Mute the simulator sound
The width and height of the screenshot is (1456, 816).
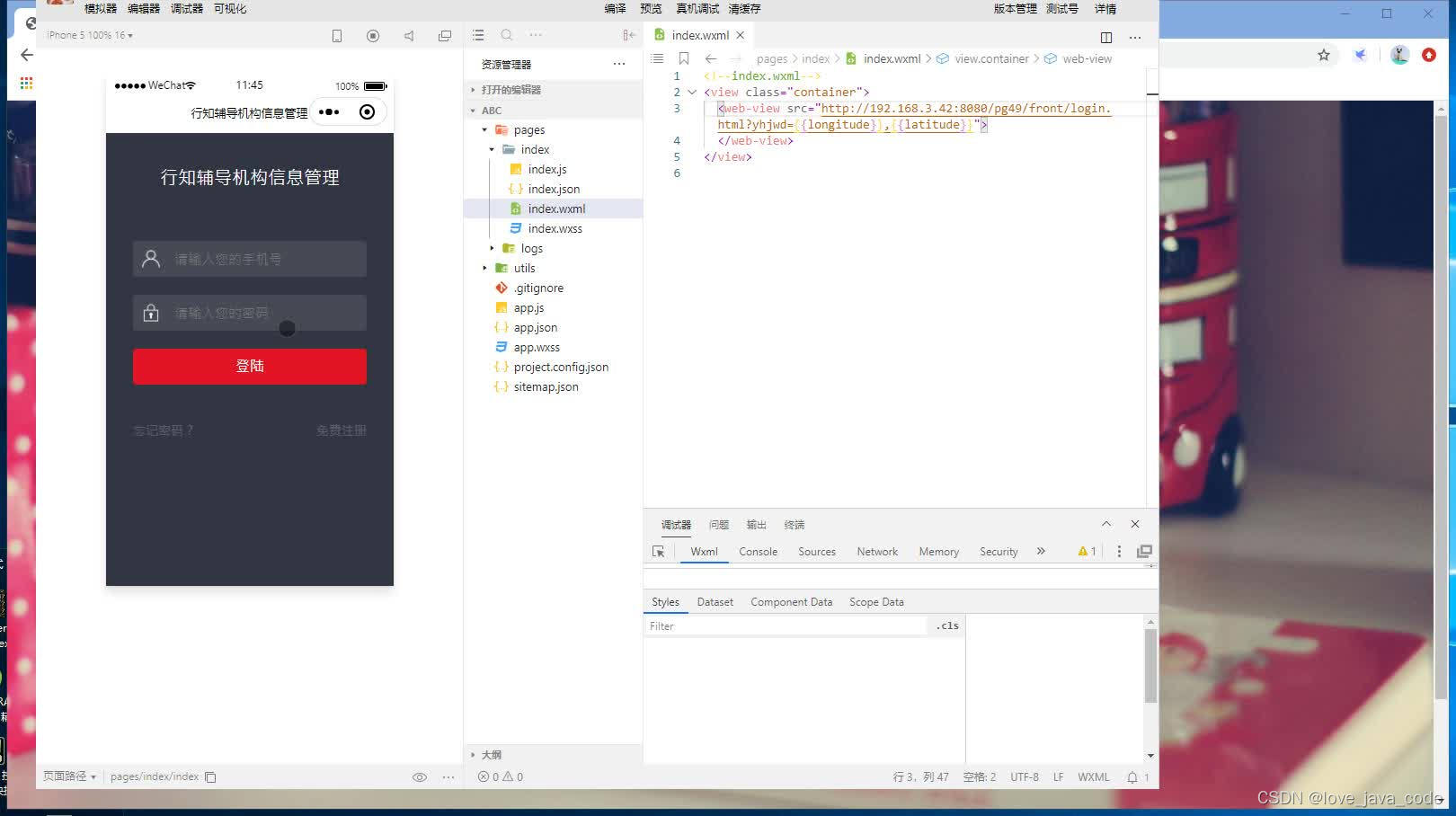coord(409,36)
